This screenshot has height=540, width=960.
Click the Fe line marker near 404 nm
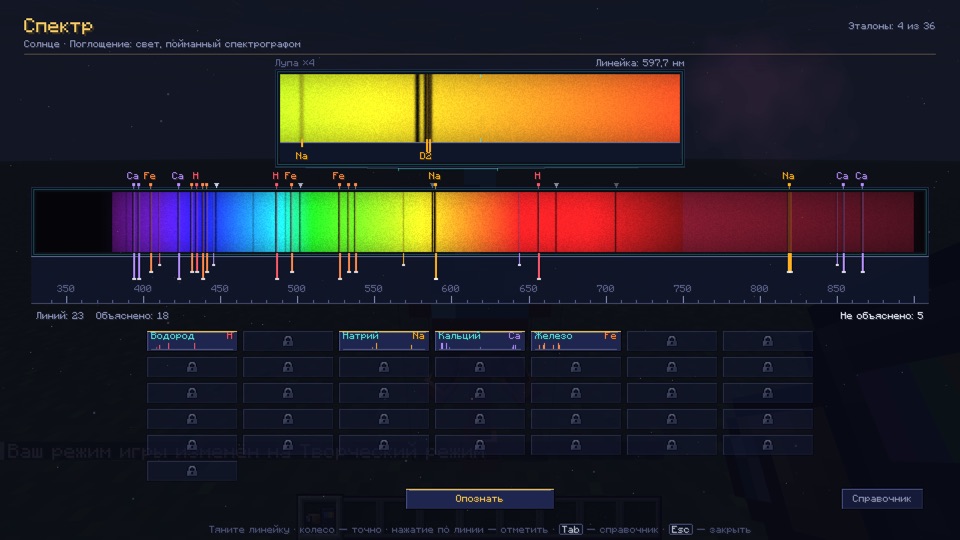(x=149, y=176)
